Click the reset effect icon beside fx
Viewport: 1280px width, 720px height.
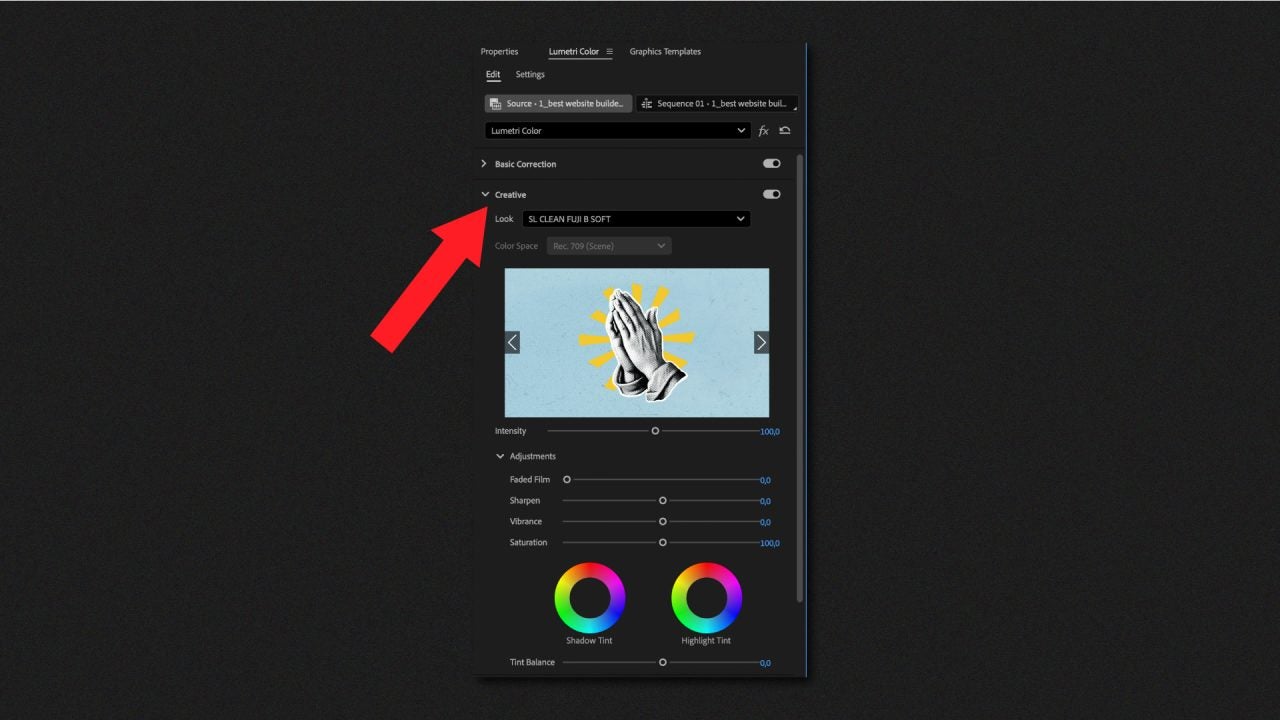pos(784,130)
